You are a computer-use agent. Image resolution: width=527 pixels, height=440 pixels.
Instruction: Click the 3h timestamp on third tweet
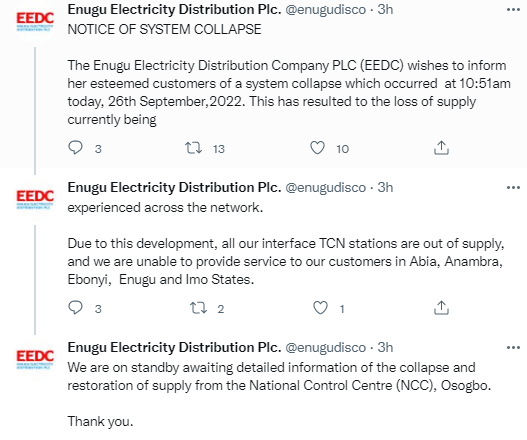385,348
